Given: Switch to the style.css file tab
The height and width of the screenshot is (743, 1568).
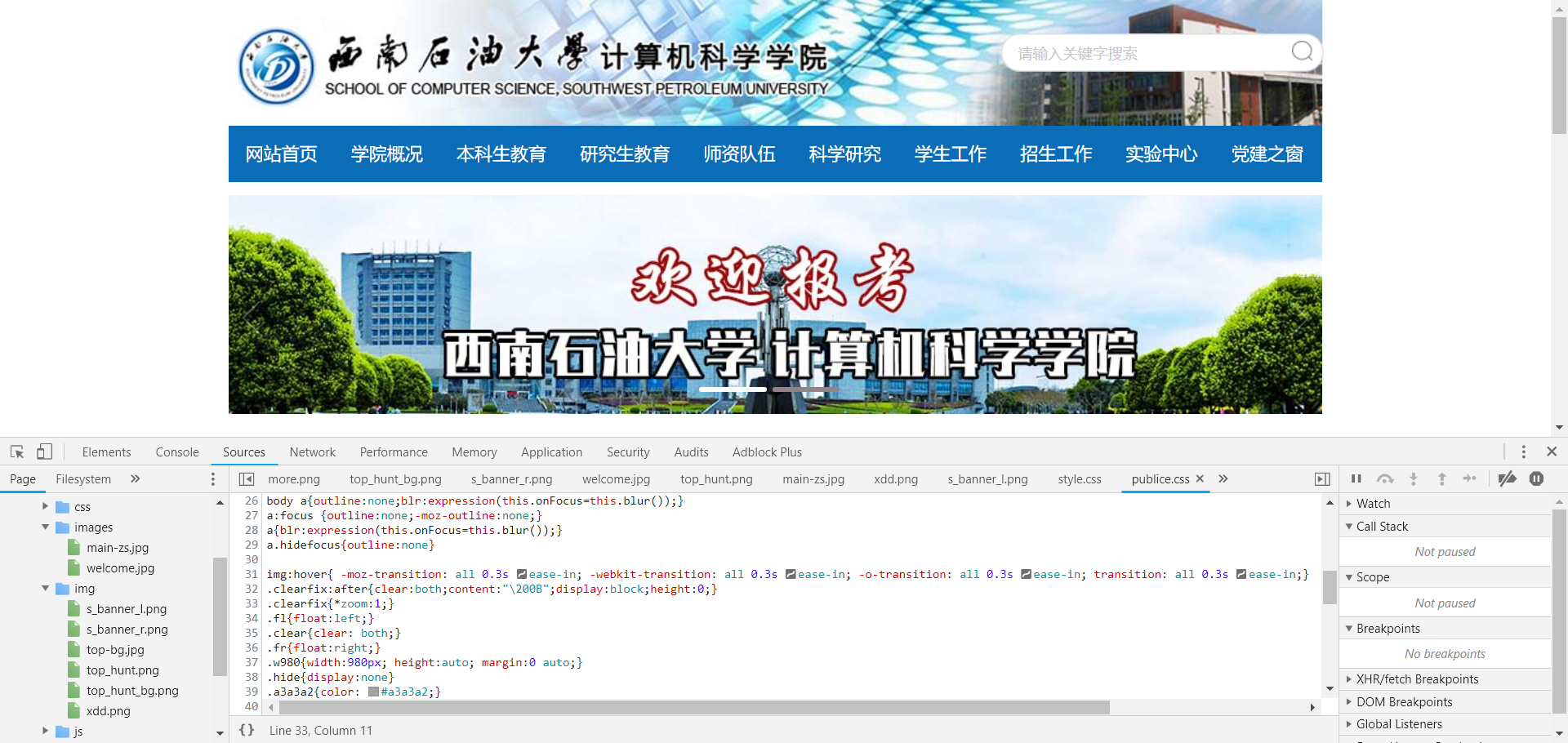Looking at the screenshot, I should pos(1080,479).
